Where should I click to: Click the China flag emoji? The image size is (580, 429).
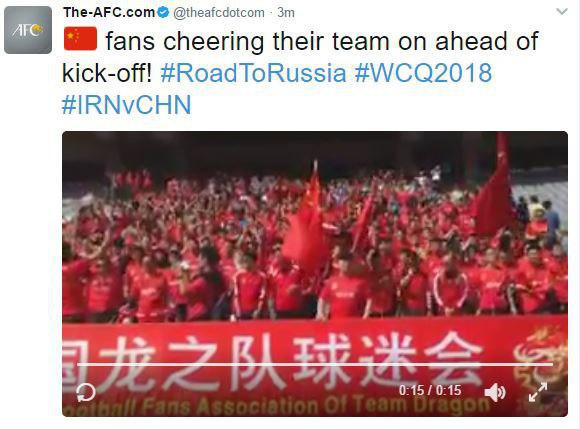tap(80, 39)
